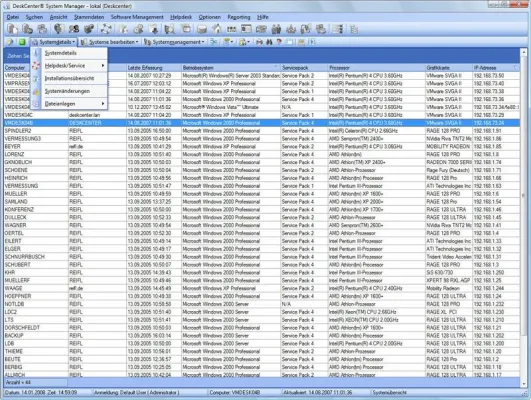Click the recycle-arrows icon in top toolbar

[x=106, y=29]
